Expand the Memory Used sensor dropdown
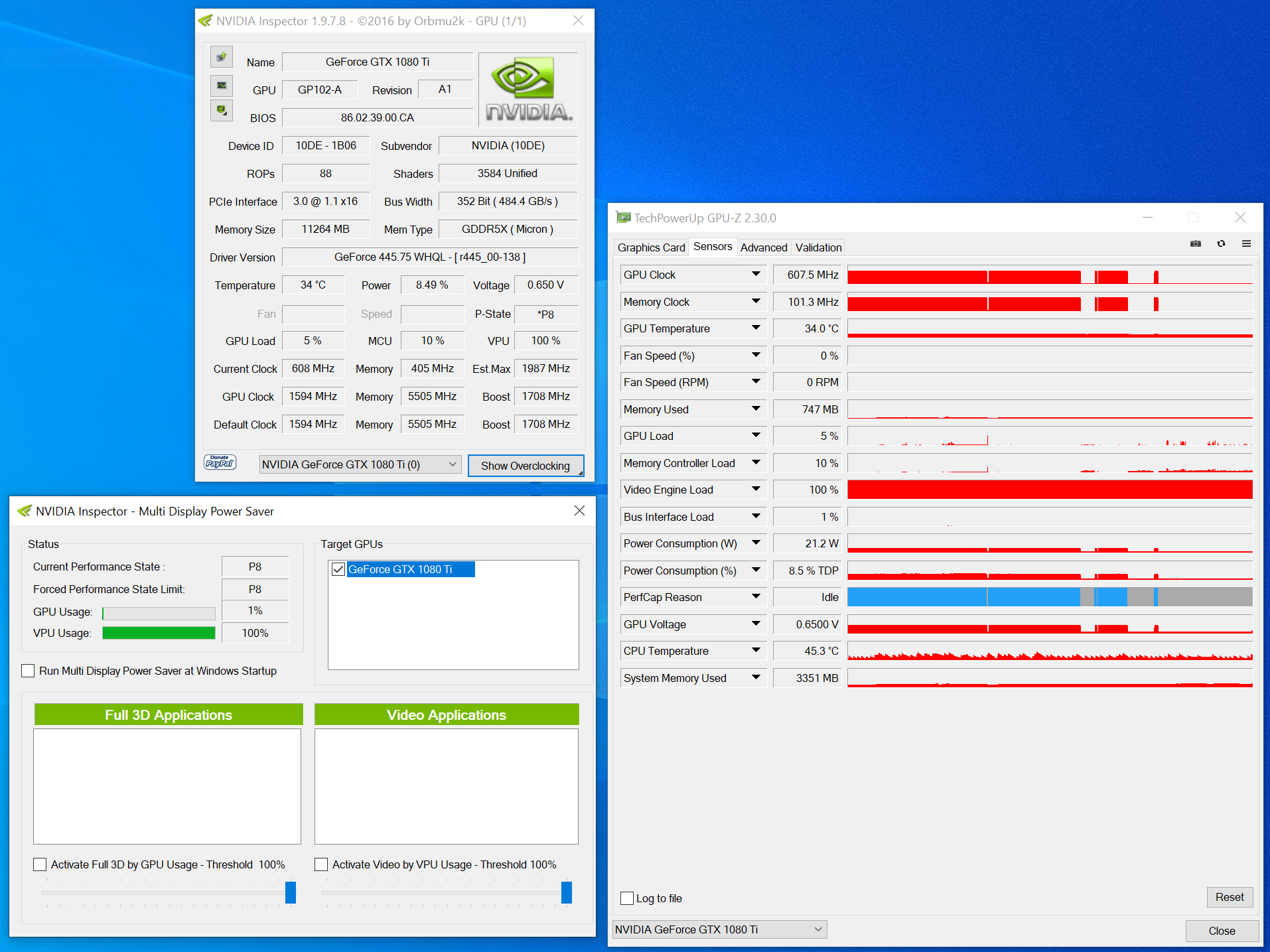Screen dimensions: 1270x952 point(756,409)
